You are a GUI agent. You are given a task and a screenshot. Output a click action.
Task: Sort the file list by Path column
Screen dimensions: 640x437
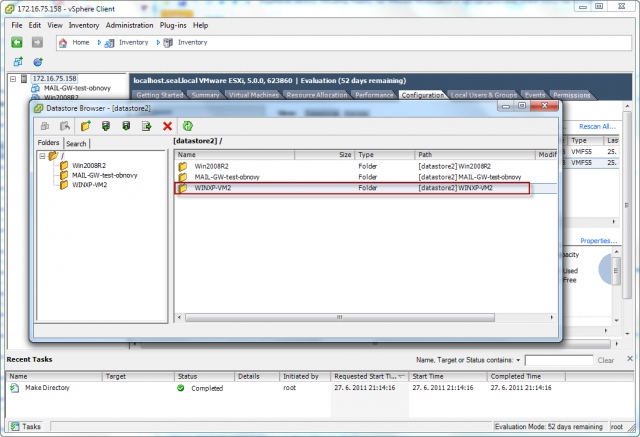coord(474,155)
